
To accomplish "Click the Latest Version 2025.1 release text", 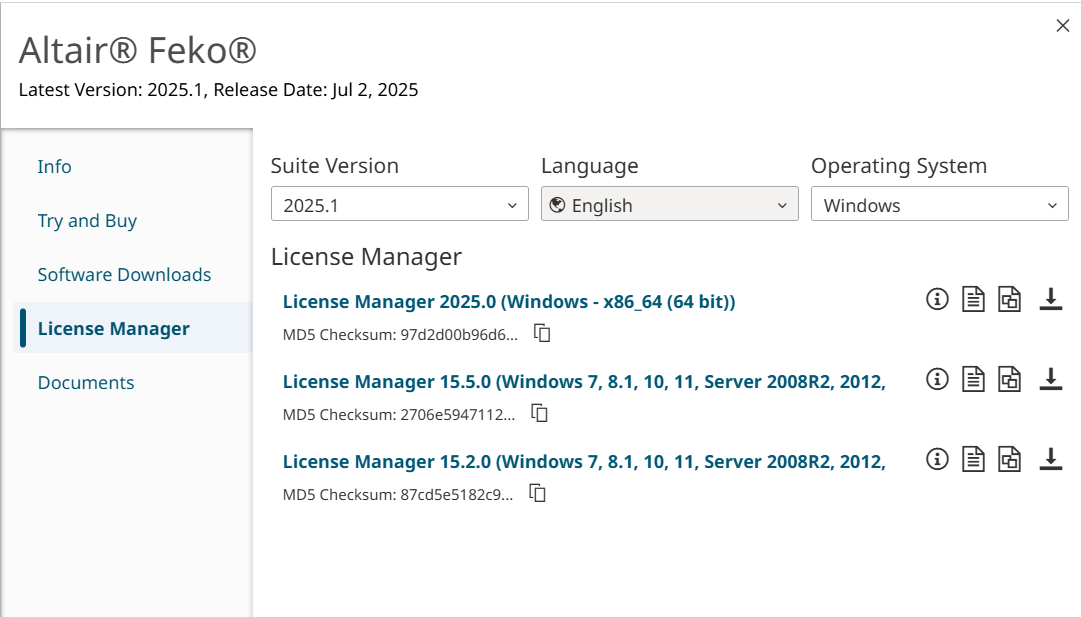I will (218, 90).
